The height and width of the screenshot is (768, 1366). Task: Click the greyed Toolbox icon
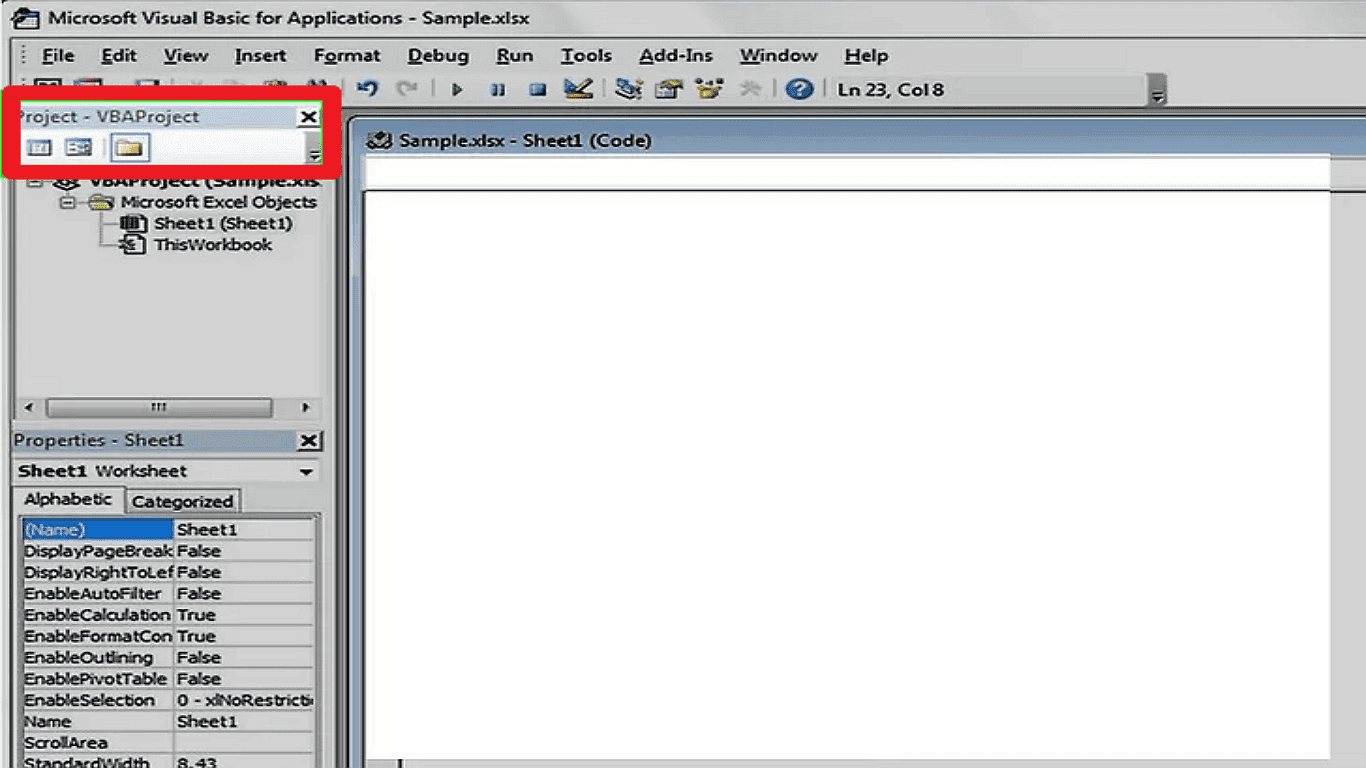[749, 89]
